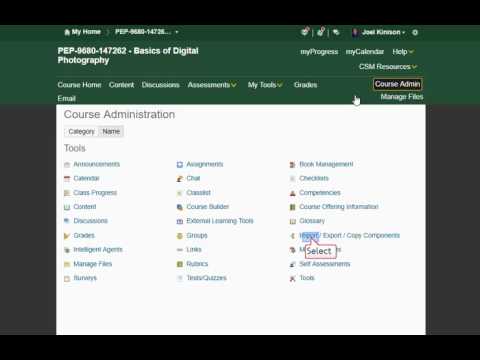The width and height of the screenshot is (480, 360).
Task: Click the Book Management tool icon
Action: [293, 164]
